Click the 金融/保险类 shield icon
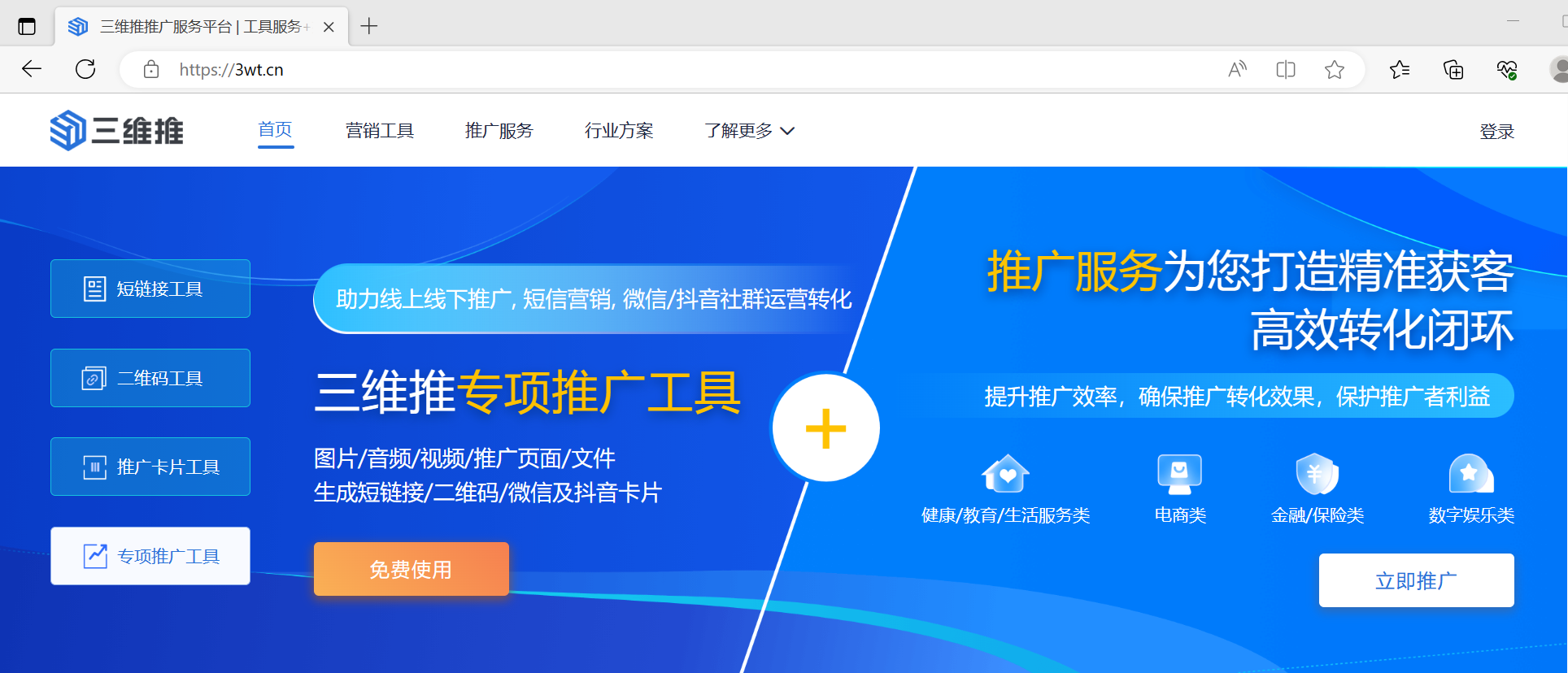Viewport: 1568px width, 673px height. coord(1318,473)
